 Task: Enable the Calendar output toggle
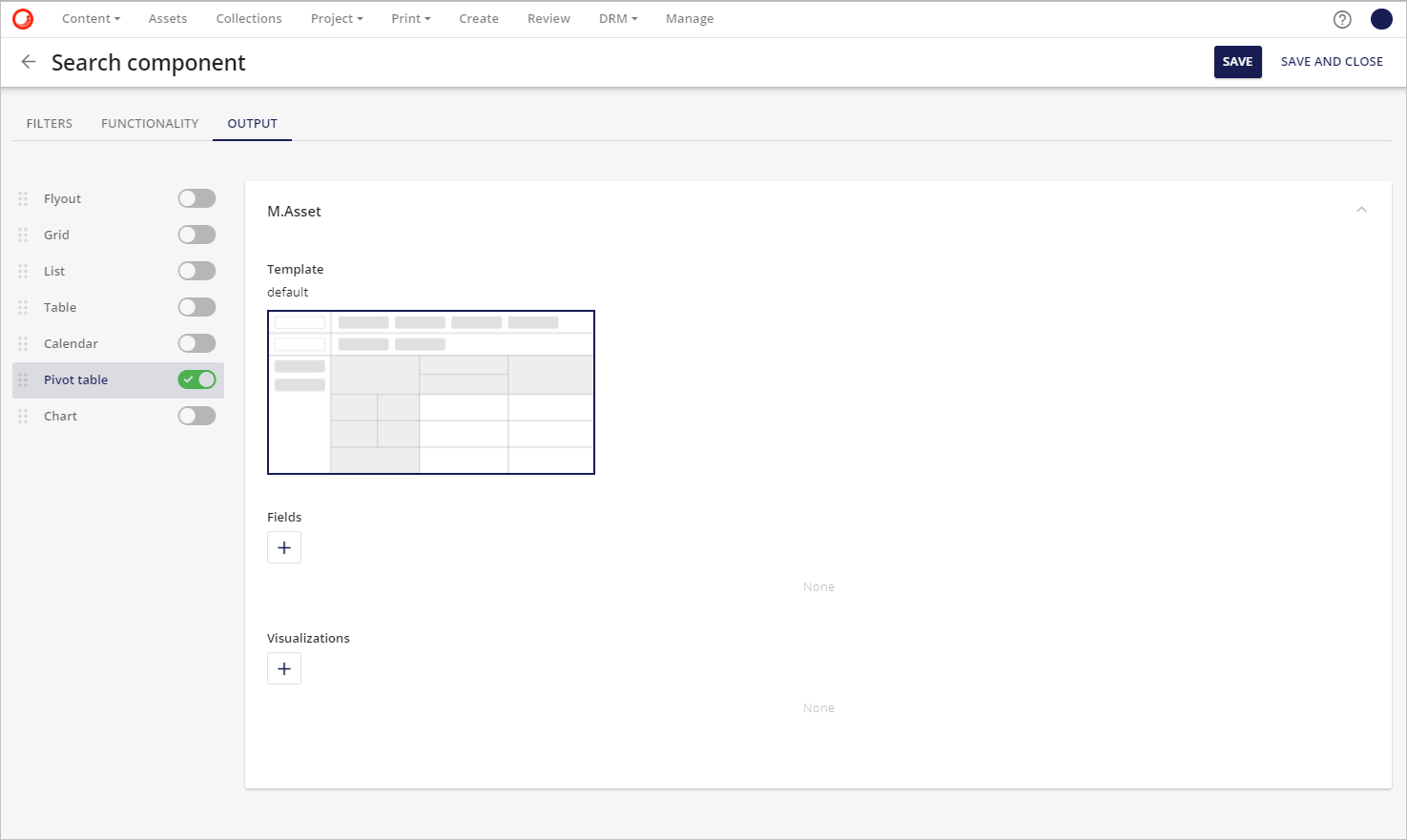click(197, 343)
